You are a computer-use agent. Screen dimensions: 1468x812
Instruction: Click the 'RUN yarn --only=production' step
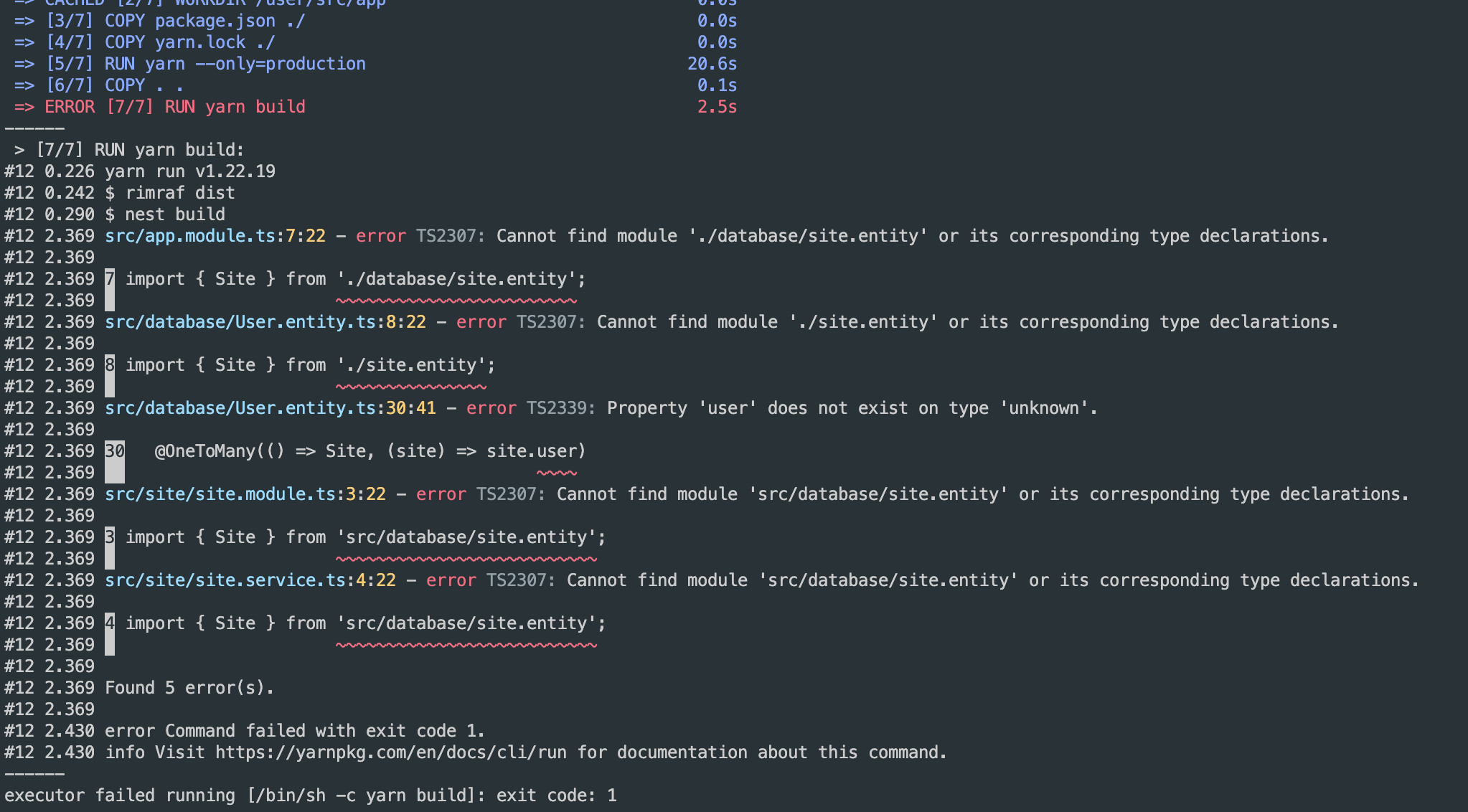click(235, 64)
